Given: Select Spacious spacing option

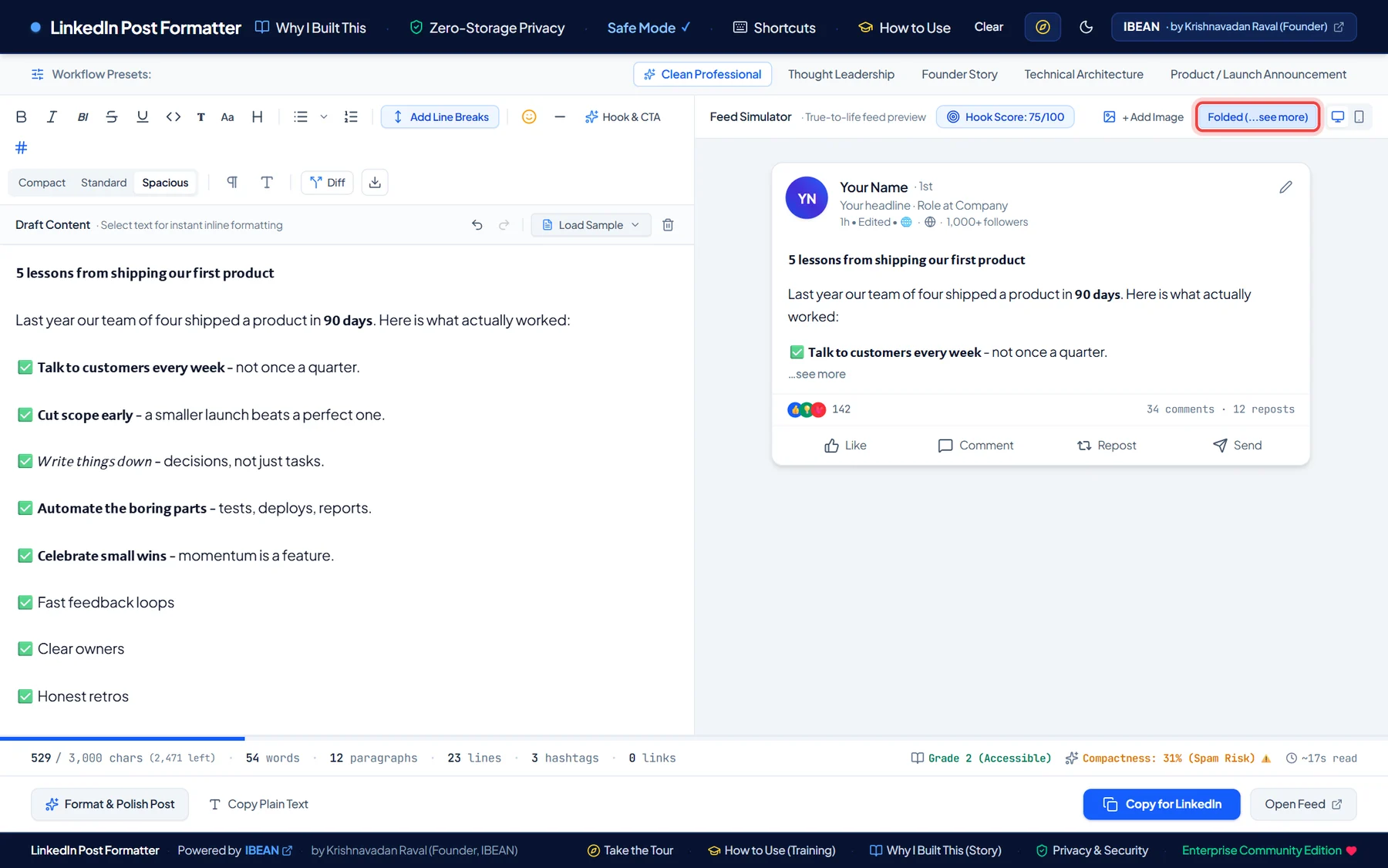Looking at the screenshot, I should click(x=165, y=183).
